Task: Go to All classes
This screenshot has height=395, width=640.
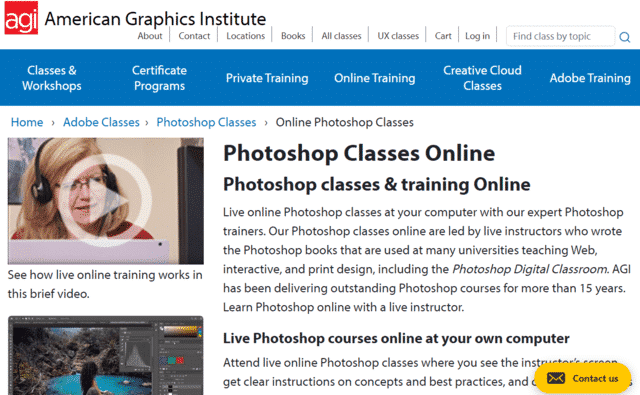Action: [x=341, y=36]
